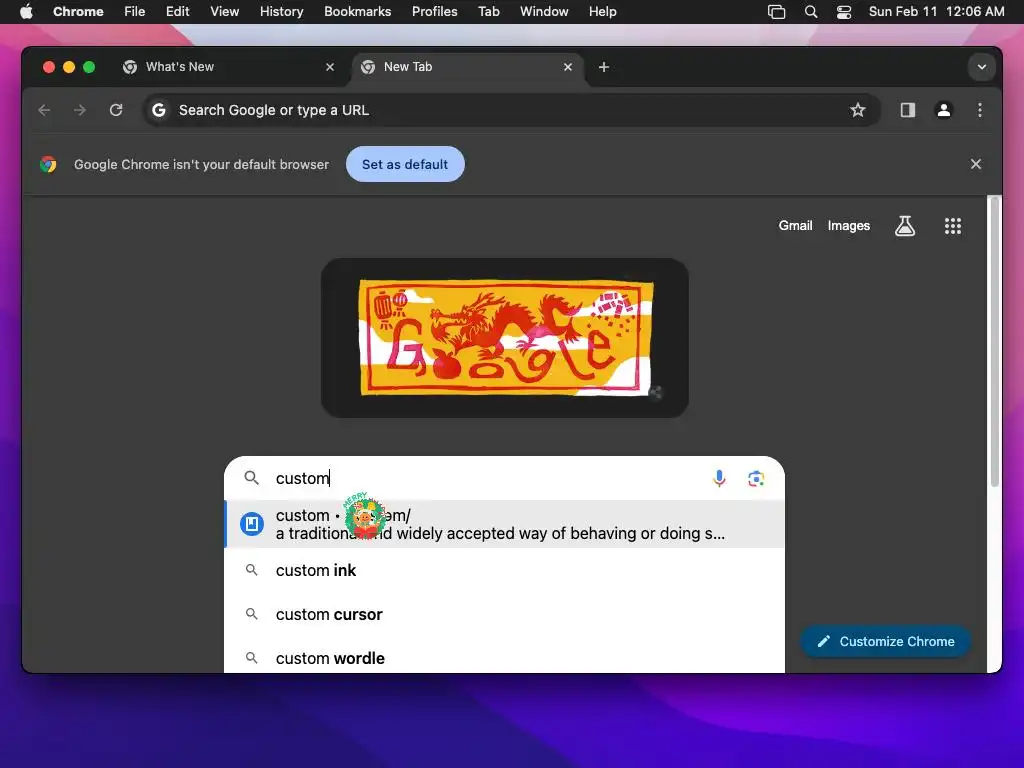Open the Gmail link
This screenshot has width=1024, height=768.
coord(795,226)
